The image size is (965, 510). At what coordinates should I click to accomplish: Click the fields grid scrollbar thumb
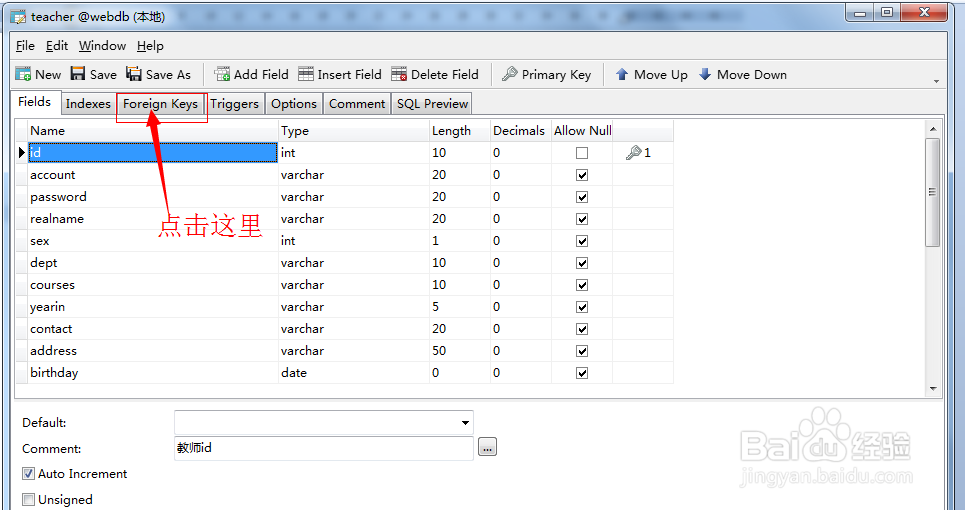pyautogui.click(x=933, y=192)
